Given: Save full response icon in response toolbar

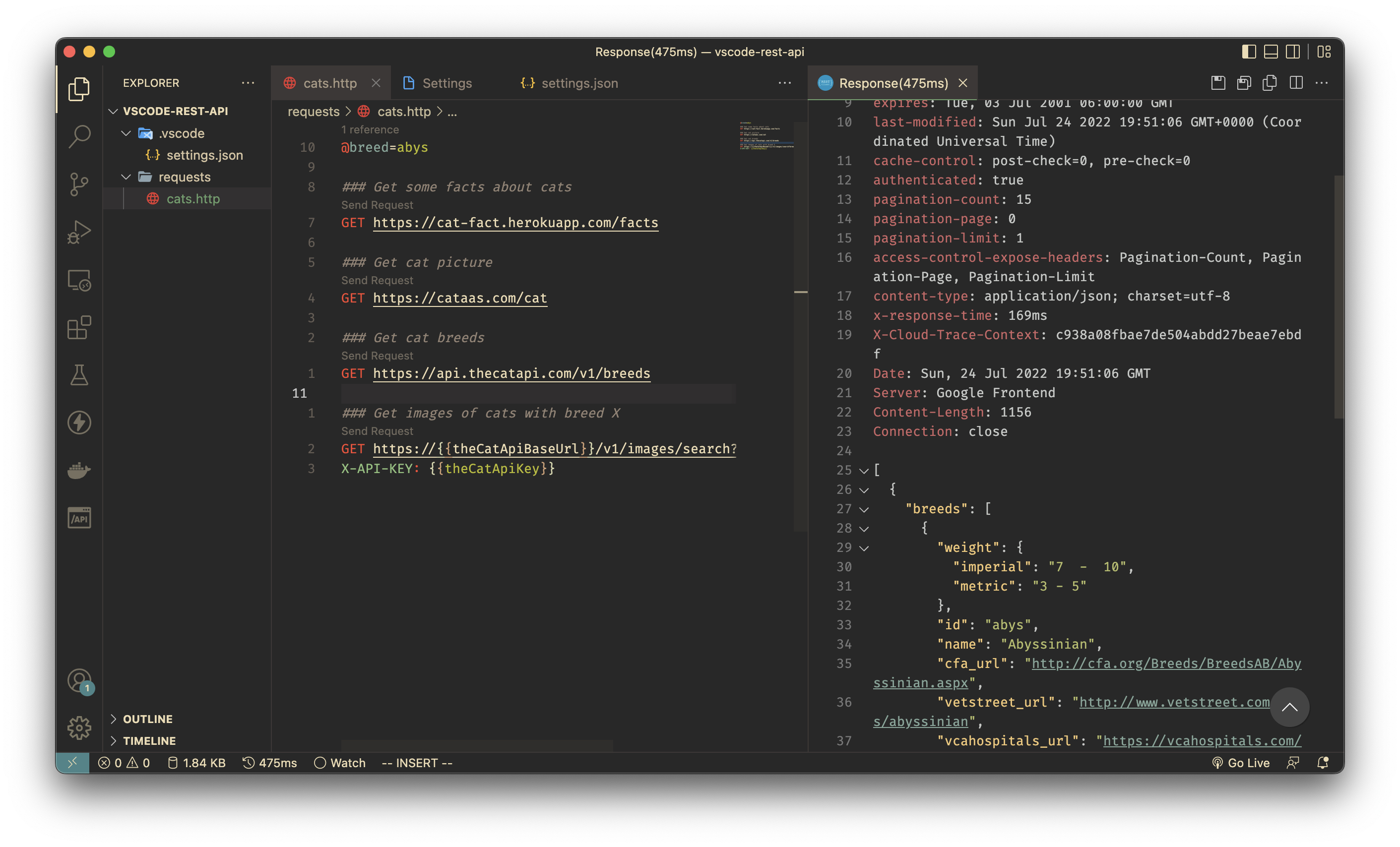Looking at the screenshot, I should tap(1218, 83).
